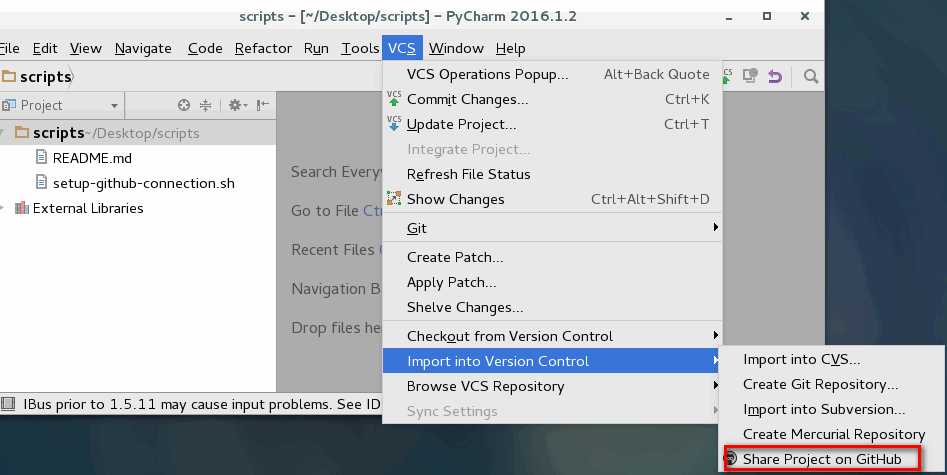Open the Run menu
This screenshot has width=947, height=475.
316,48
